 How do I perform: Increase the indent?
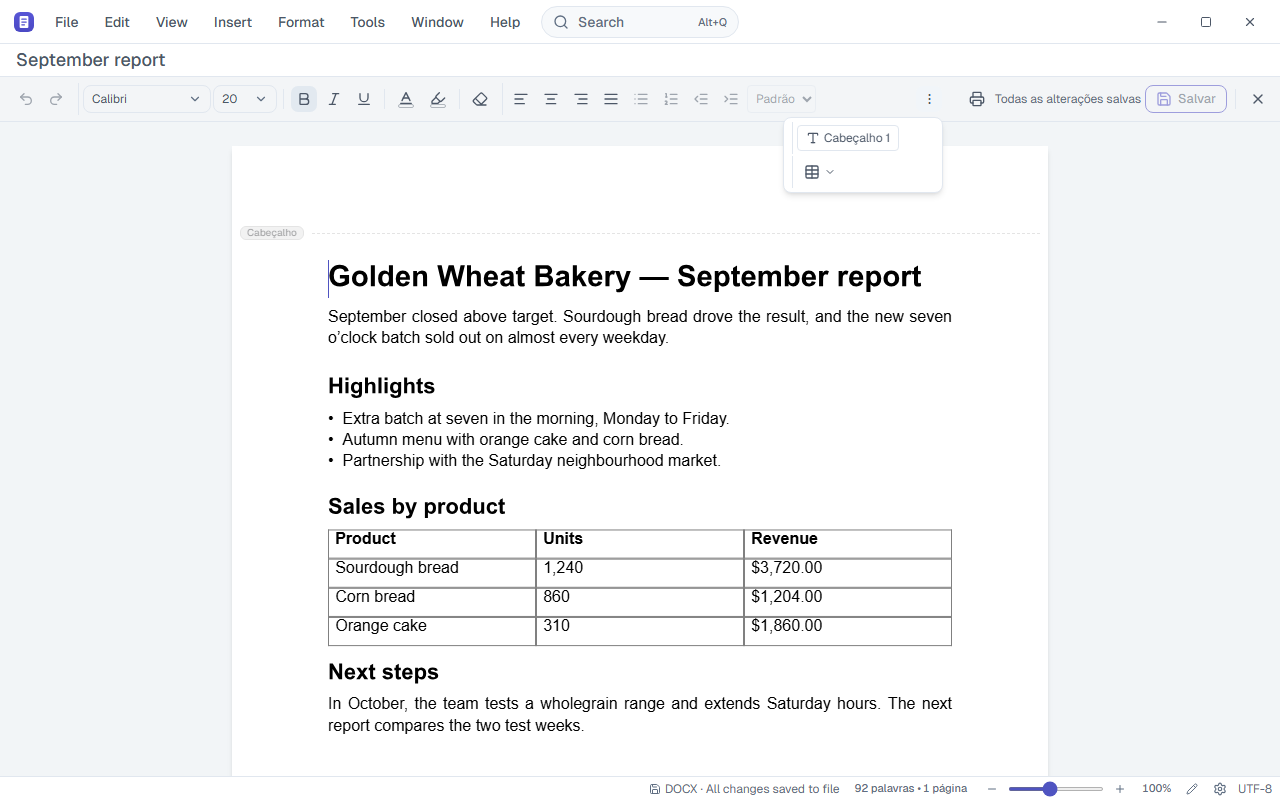[x=731, y=99]
